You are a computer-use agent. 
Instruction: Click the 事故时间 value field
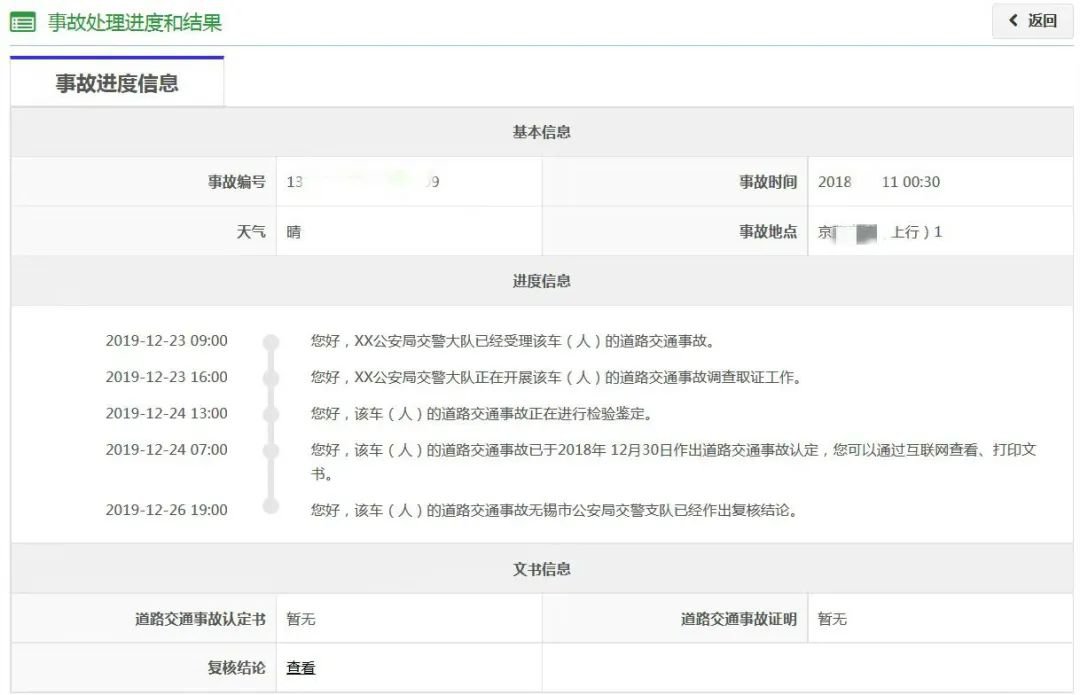point(878,182)
